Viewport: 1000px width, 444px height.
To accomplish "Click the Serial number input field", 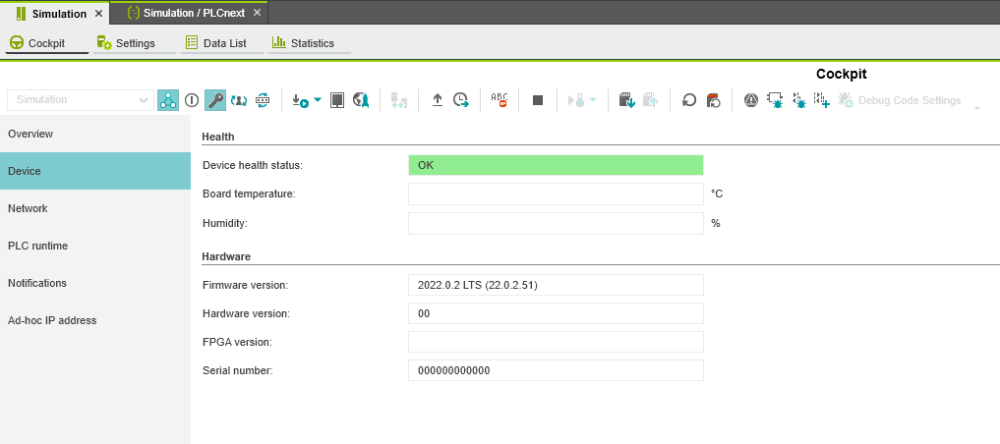I will pos(555,371).
